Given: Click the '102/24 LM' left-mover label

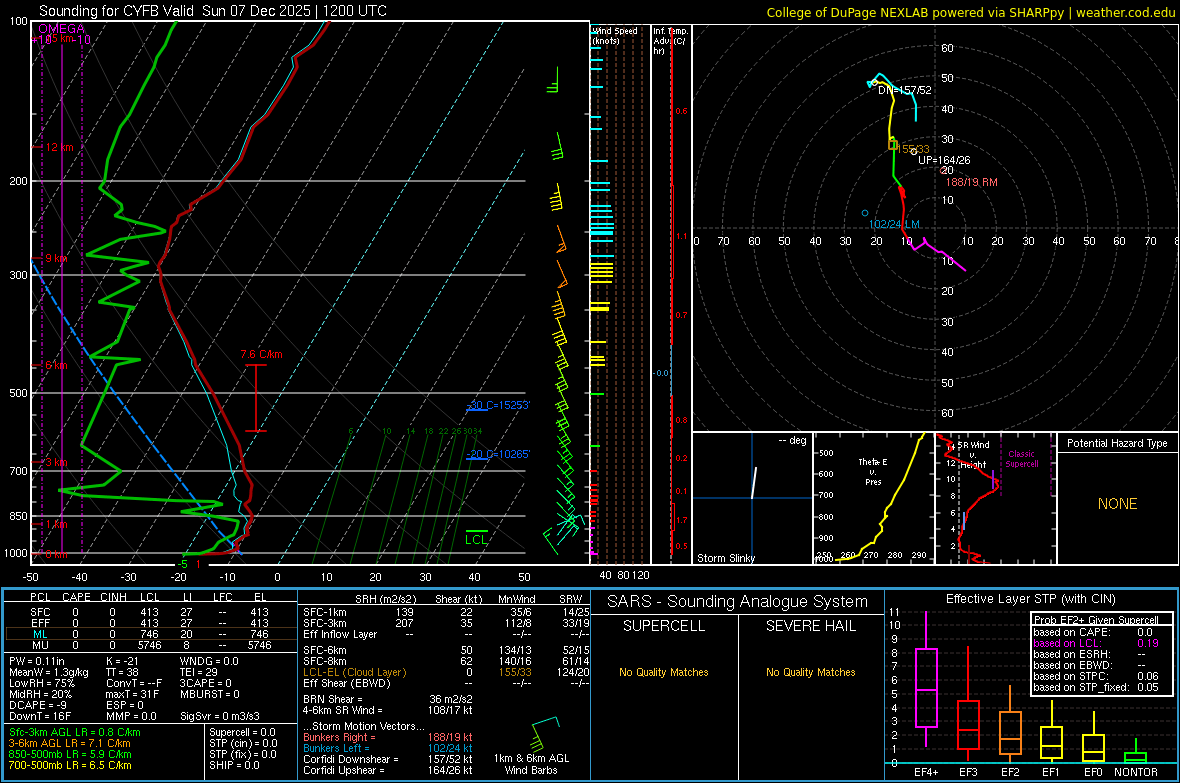Looking at the screenshot, I should coord(894,224).
